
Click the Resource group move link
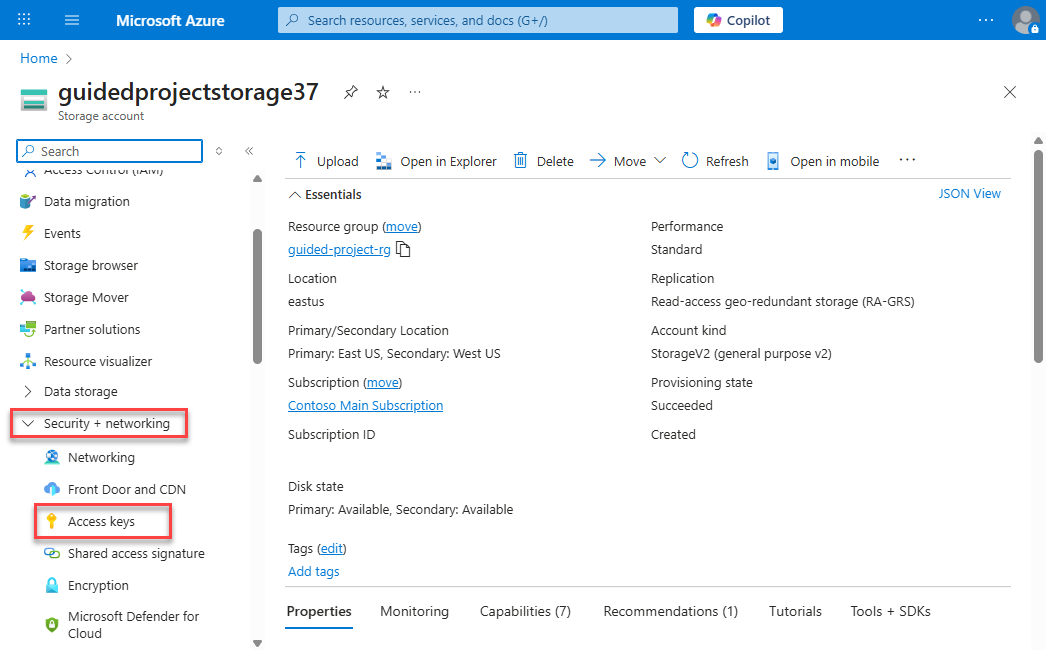[402, 227]
